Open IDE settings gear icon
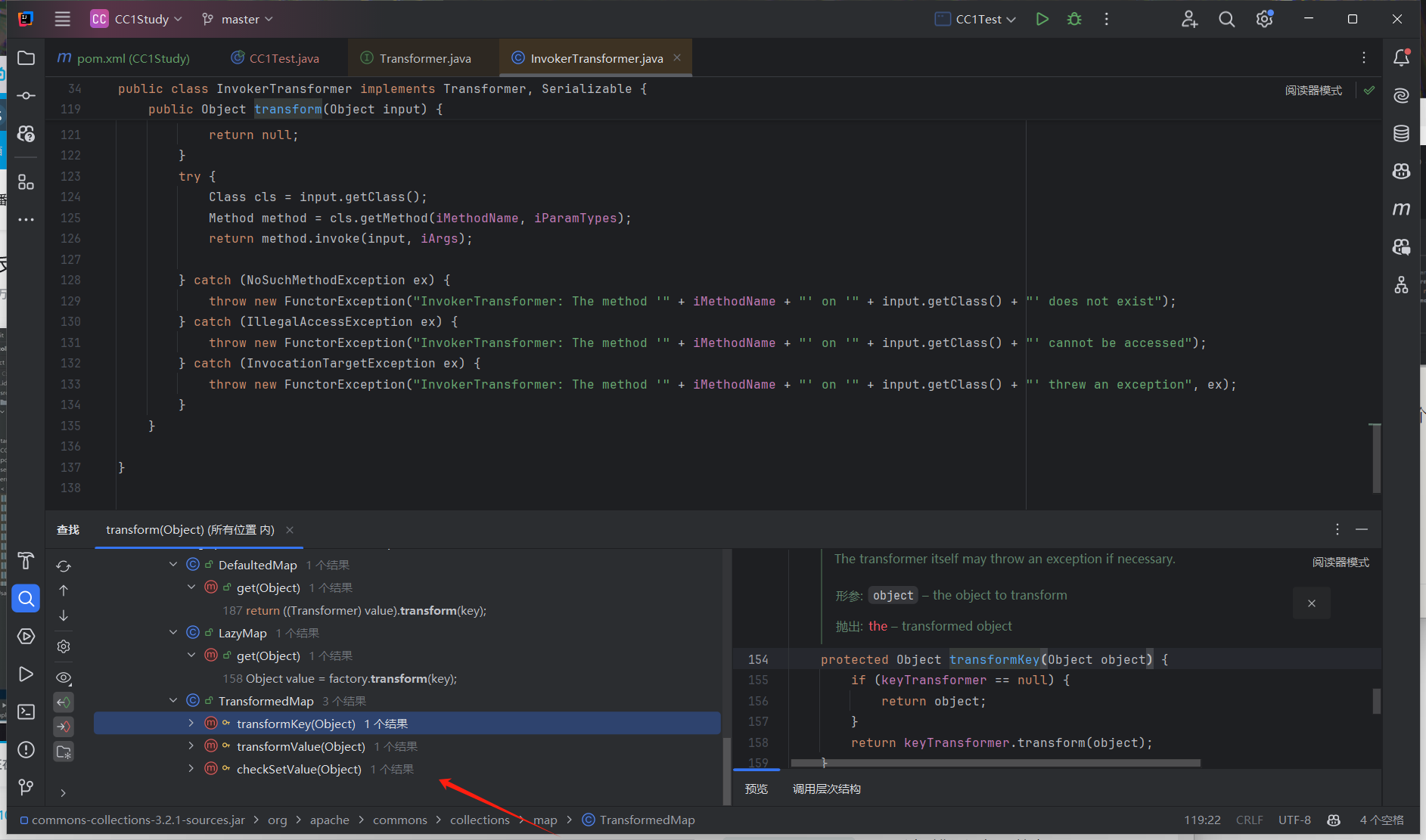This screenshot has width=1426, height=840. 1264,19
